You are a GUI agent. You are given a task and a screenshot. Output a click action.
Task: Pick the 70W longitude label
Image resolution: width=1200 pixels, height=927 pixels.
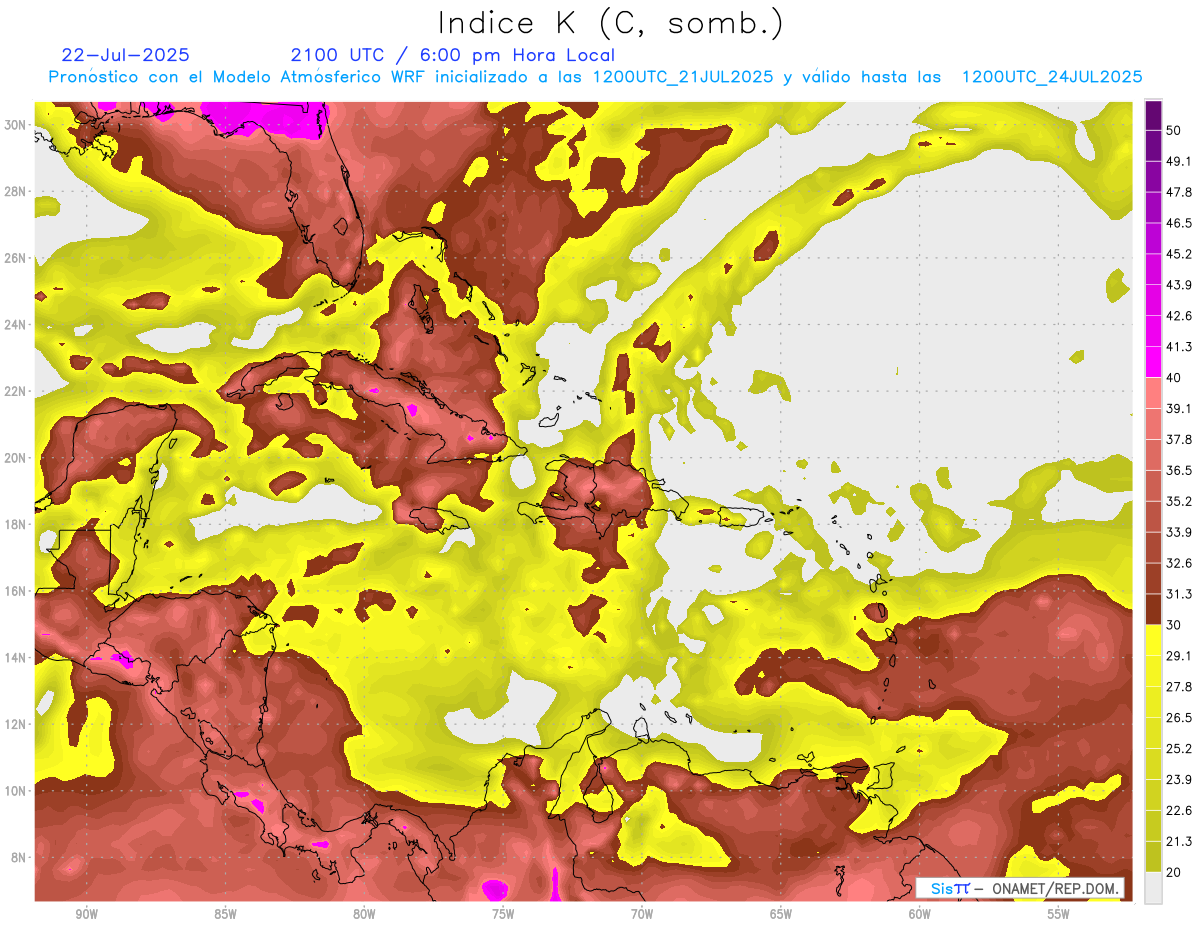pos(642,915)
